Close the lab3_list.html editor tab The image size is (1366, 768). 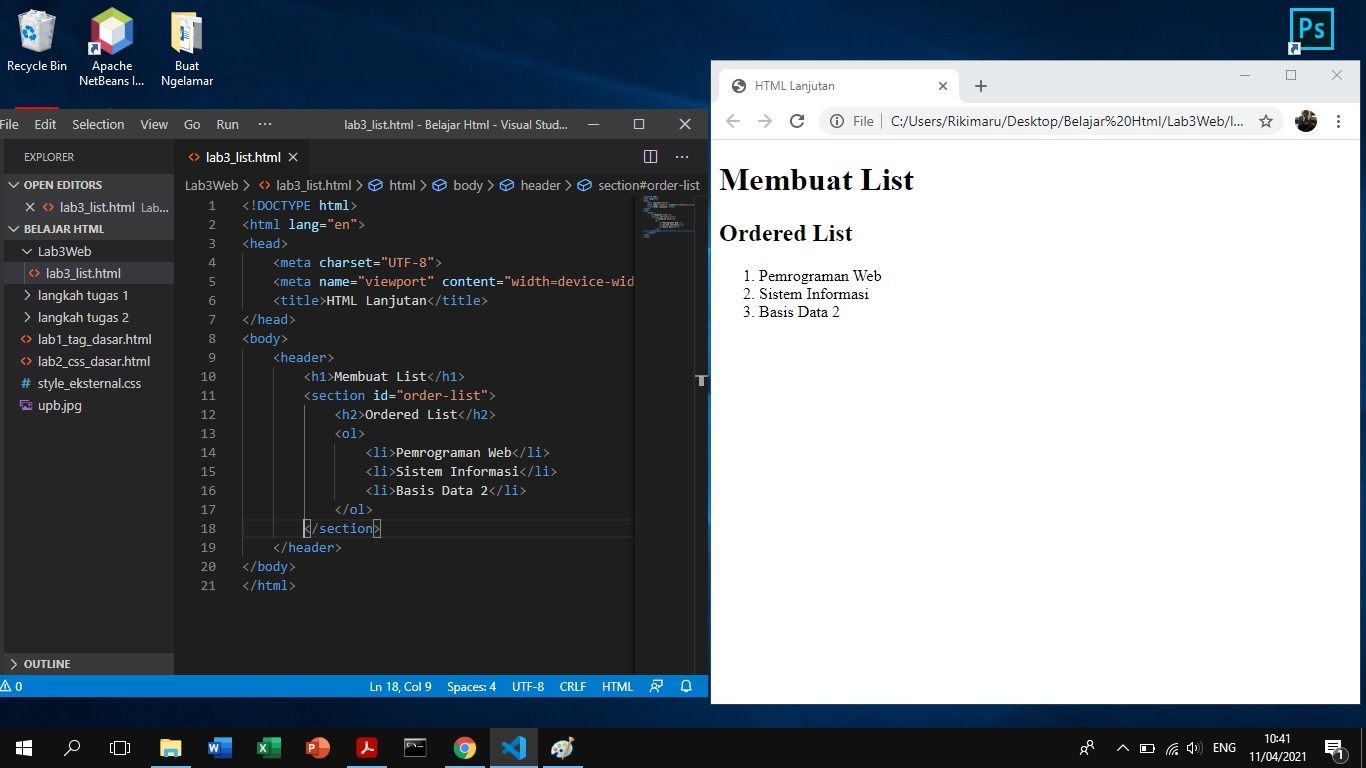[x=293, y=157]
